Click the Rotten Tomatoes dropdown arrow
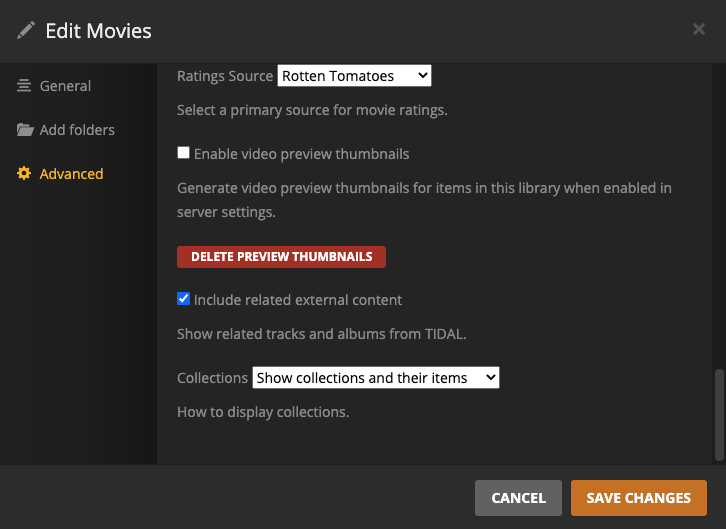This screenshot has height=529, width=726. (x=422, y=75)
